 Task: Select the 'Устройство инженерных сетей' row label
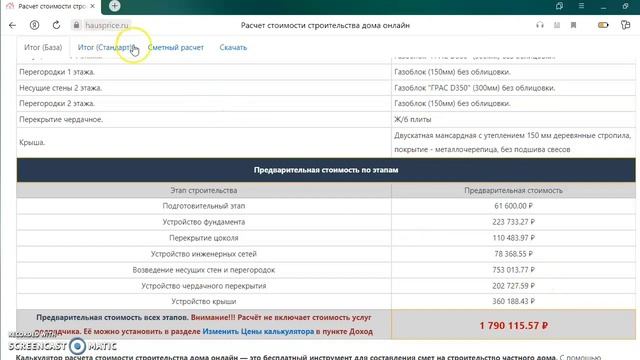click(204, 254)
